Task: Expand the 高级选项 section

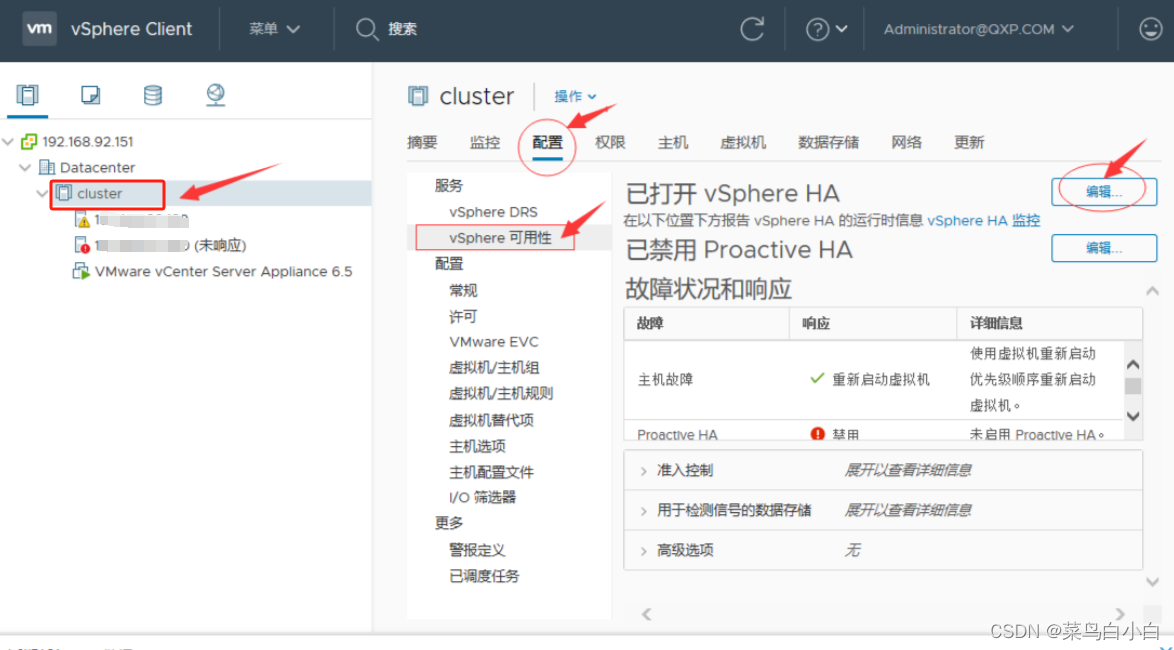Action: 643,551
